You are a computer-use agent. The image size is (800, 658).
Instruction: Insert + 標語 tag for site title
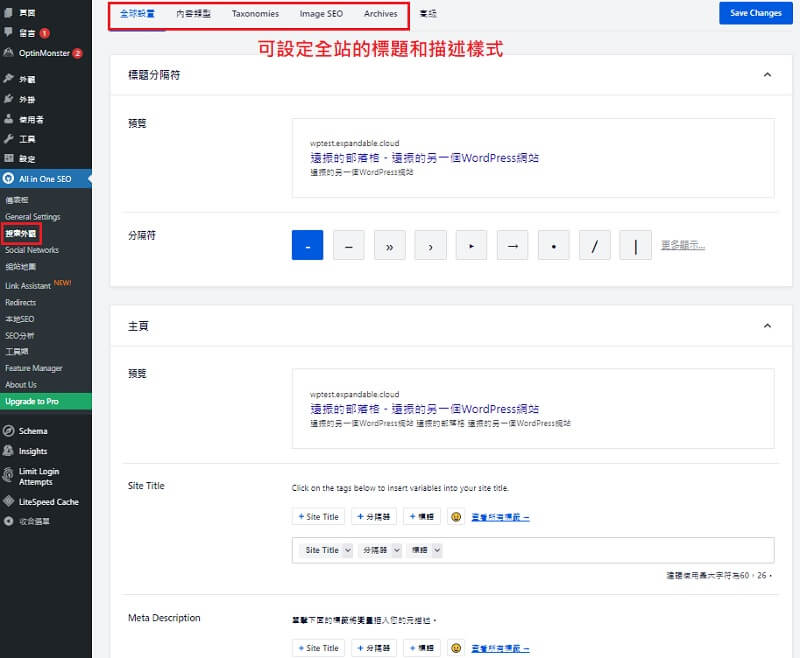point(421,517)
